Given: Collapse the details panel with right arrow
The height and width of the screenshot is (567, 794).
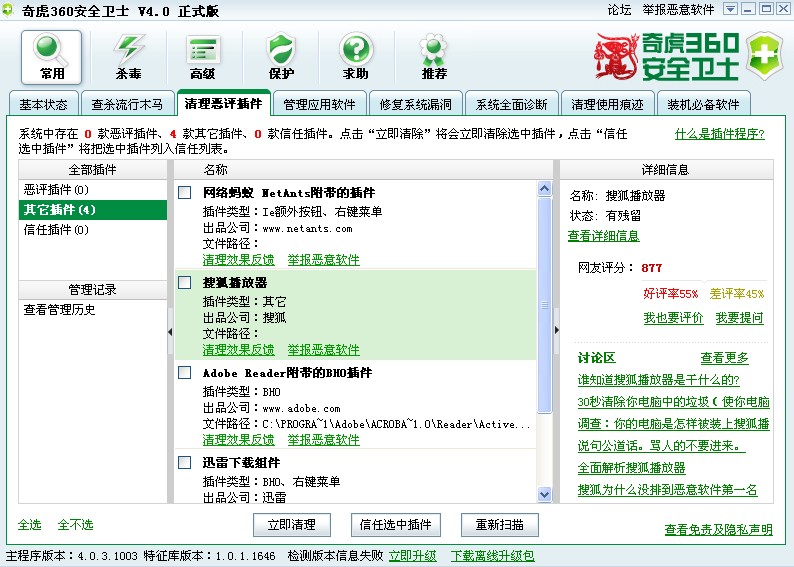Looking at the screenshot, I should coord(557,330).
